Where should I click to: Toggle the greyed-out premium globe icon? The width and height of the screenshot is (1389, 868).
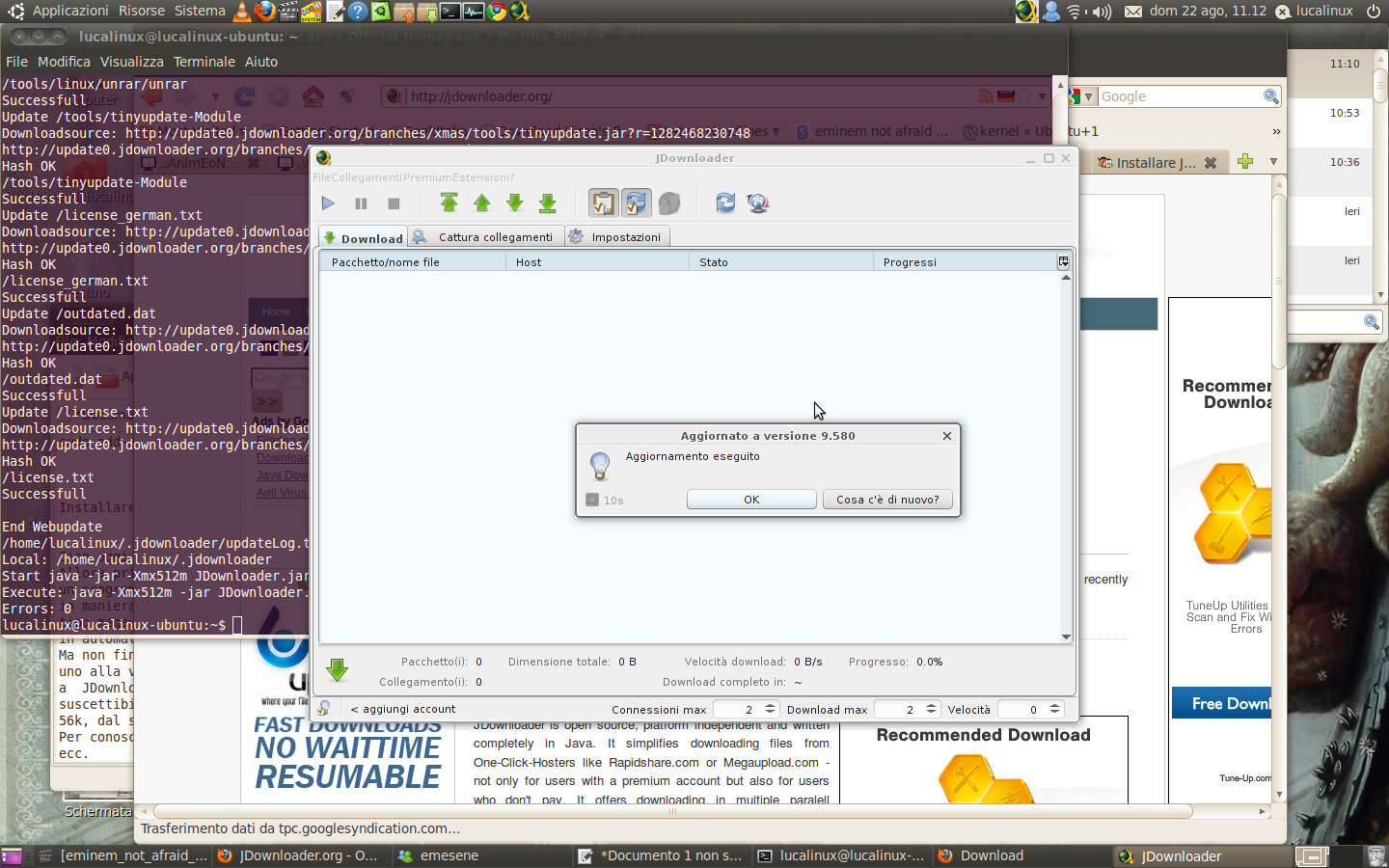(x=669, y=203)
